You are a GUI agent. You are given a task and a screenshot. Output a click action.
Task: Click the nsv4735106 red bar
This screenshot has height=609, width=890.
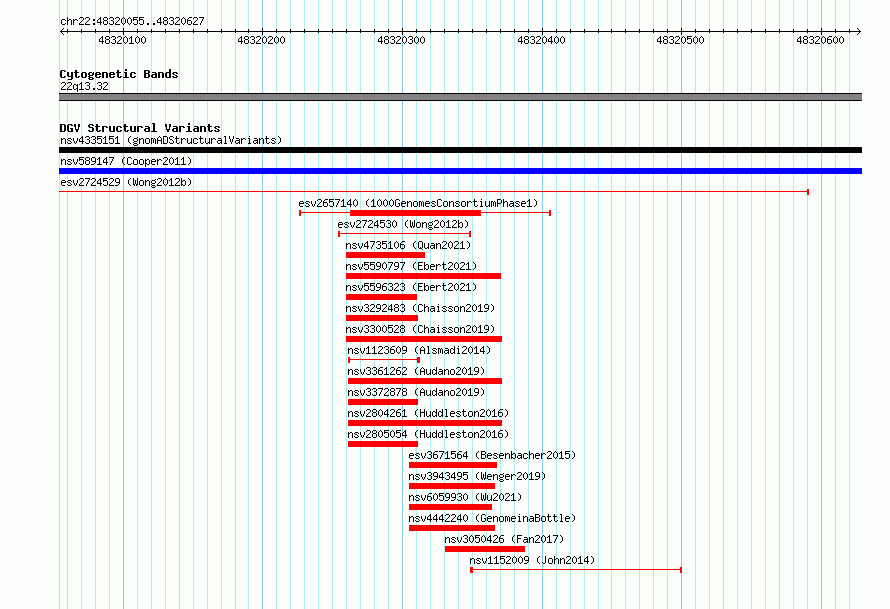(385, 255)
